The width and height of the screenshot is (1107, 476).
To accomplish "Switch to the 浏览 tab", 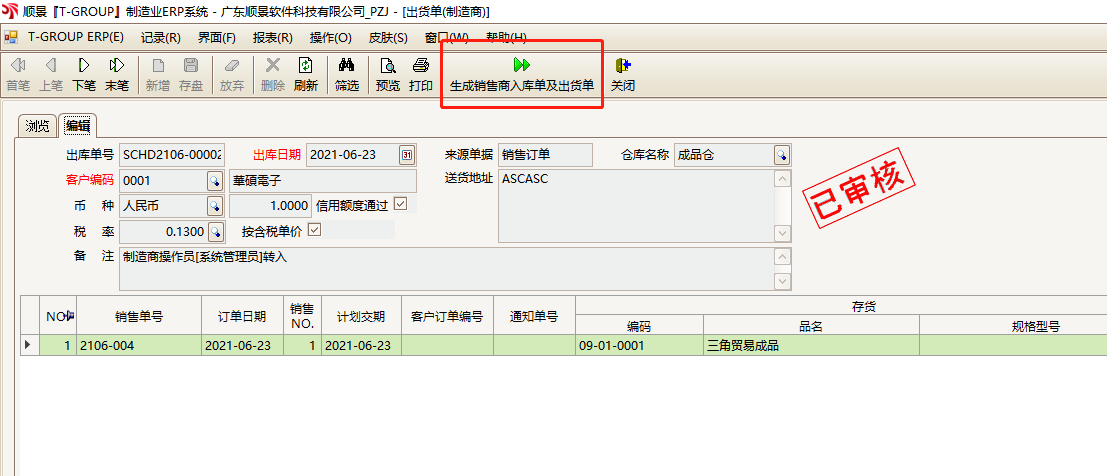I will tap(37, 126).
